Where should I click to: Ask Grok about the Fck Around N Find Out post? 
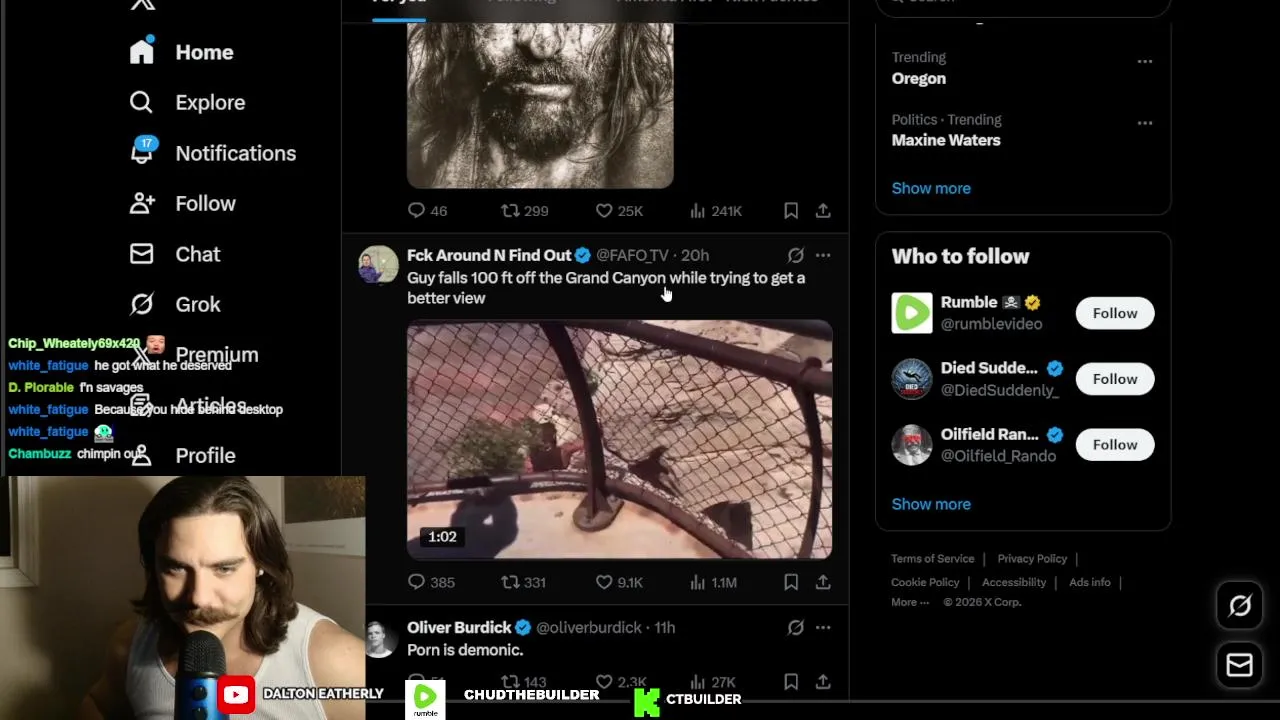(795, 256)
